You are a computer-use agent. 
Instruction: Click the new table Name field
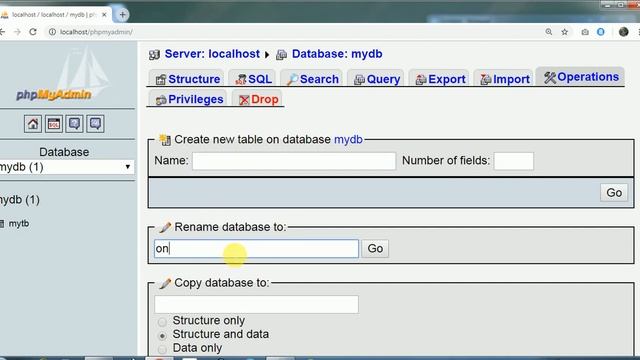(x=294, y=161)
